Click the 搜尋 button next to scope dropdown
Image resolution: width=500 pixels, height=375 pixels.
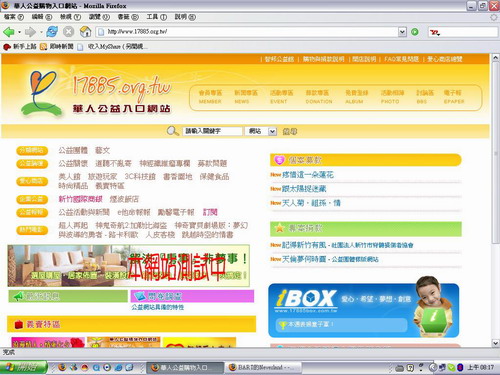[290, 132]
